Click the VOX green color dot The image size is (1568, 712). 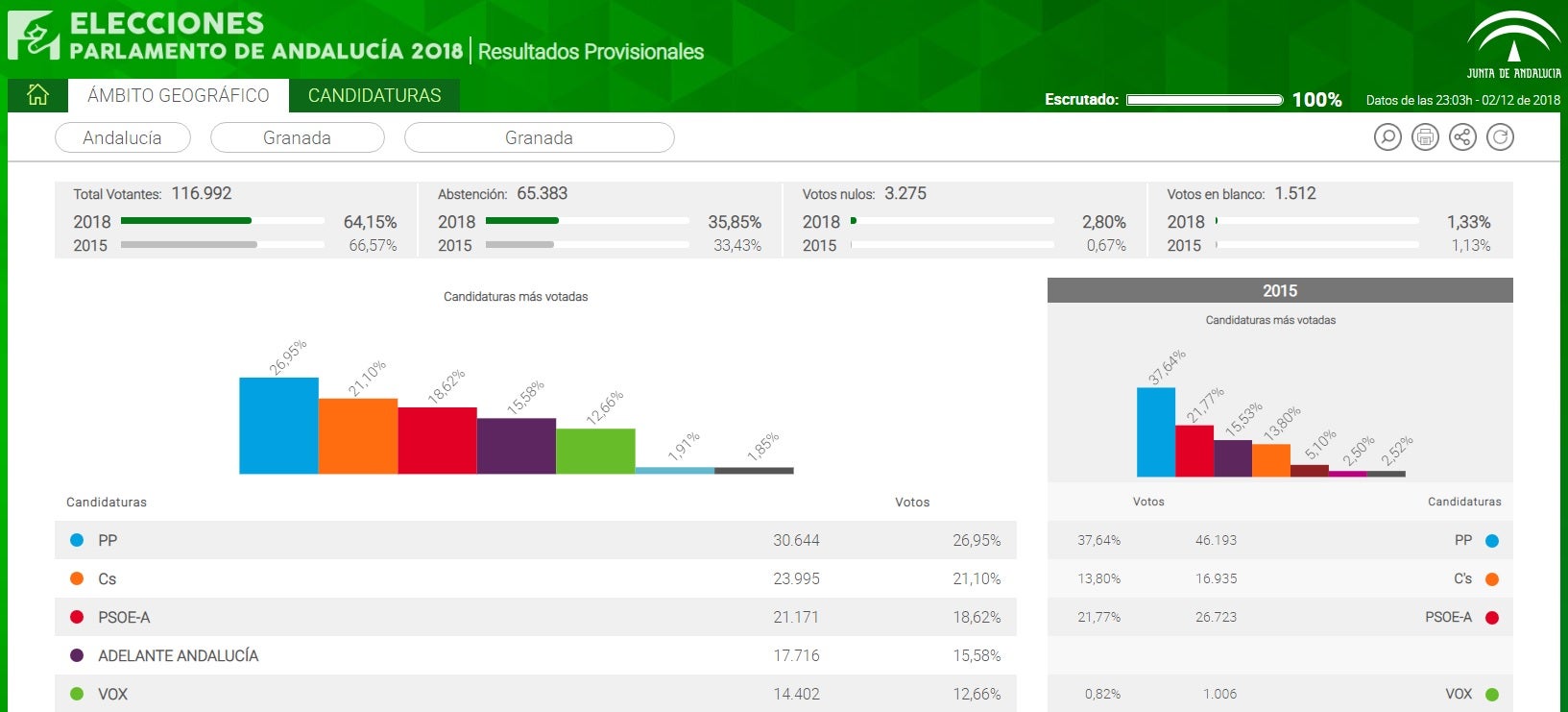[x=77, y=694]
